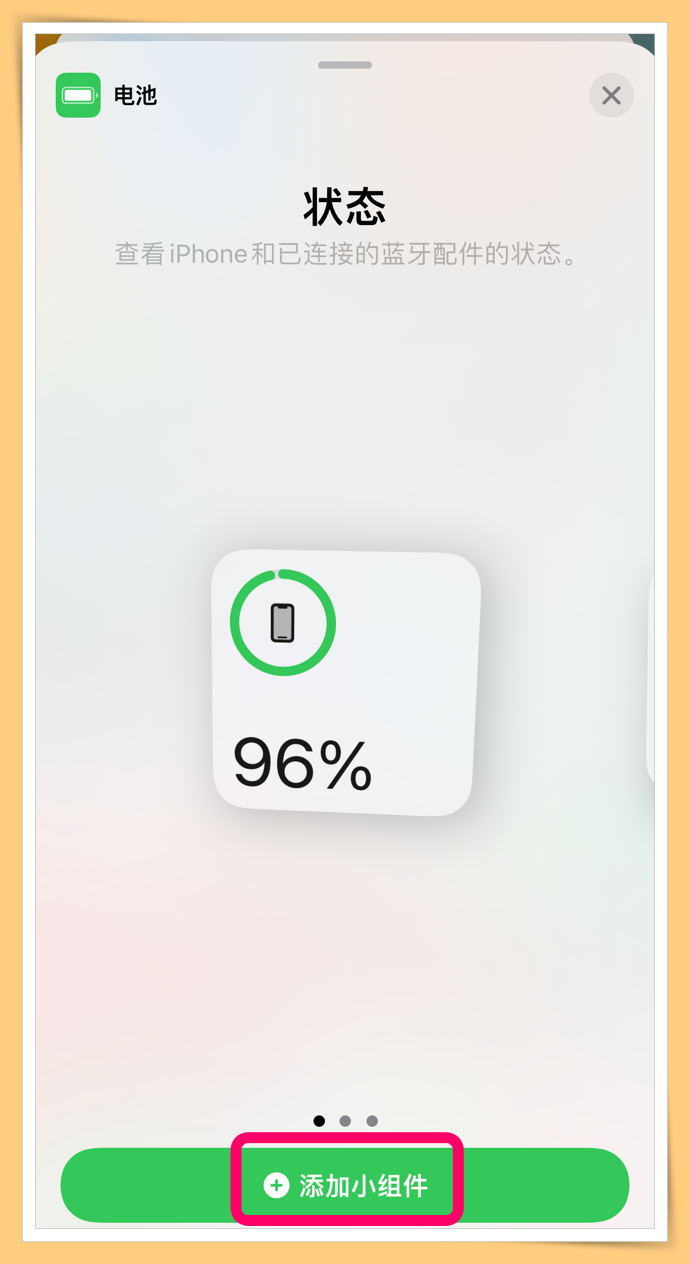Tap the 状态 widget title
The image size is (690, 1264).
tap(345, 207)
